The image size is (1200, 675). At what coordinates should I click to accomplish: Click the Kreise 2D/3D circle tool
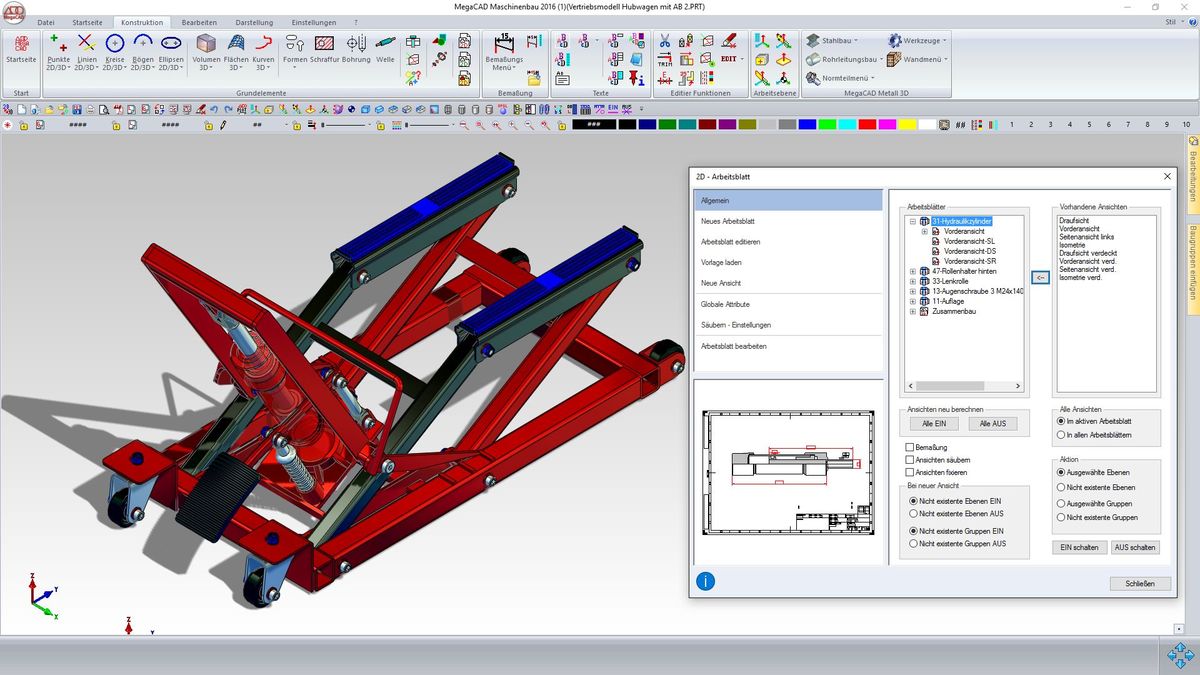pos(114,49)
